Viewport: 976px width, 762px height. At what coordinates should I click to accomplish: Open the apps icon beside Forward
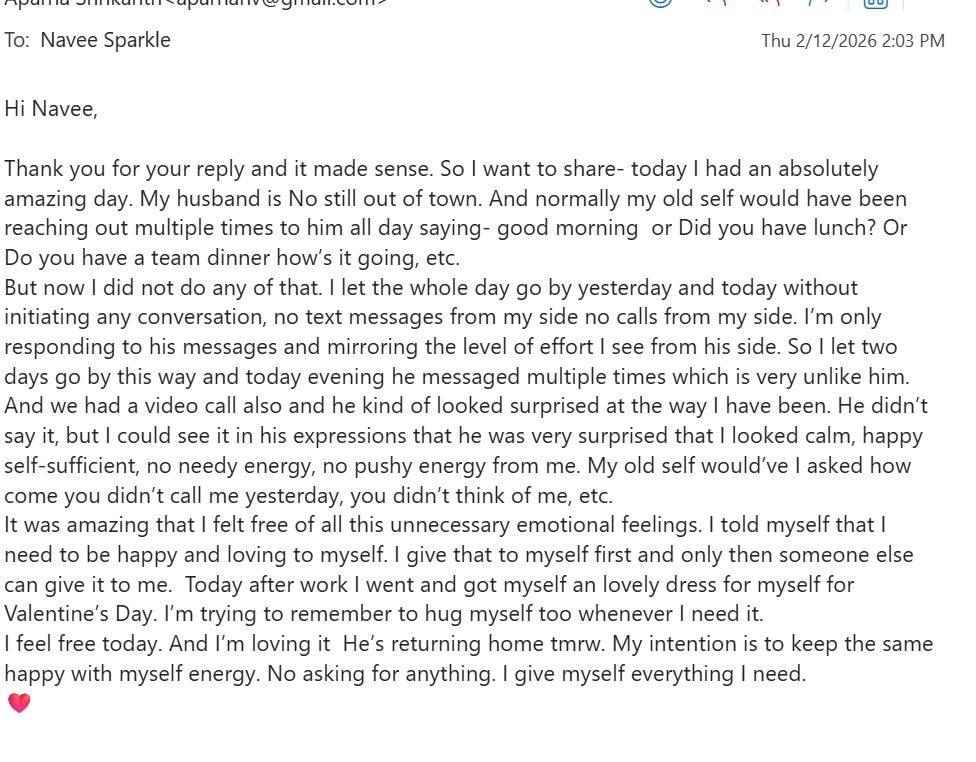point(875,3)
